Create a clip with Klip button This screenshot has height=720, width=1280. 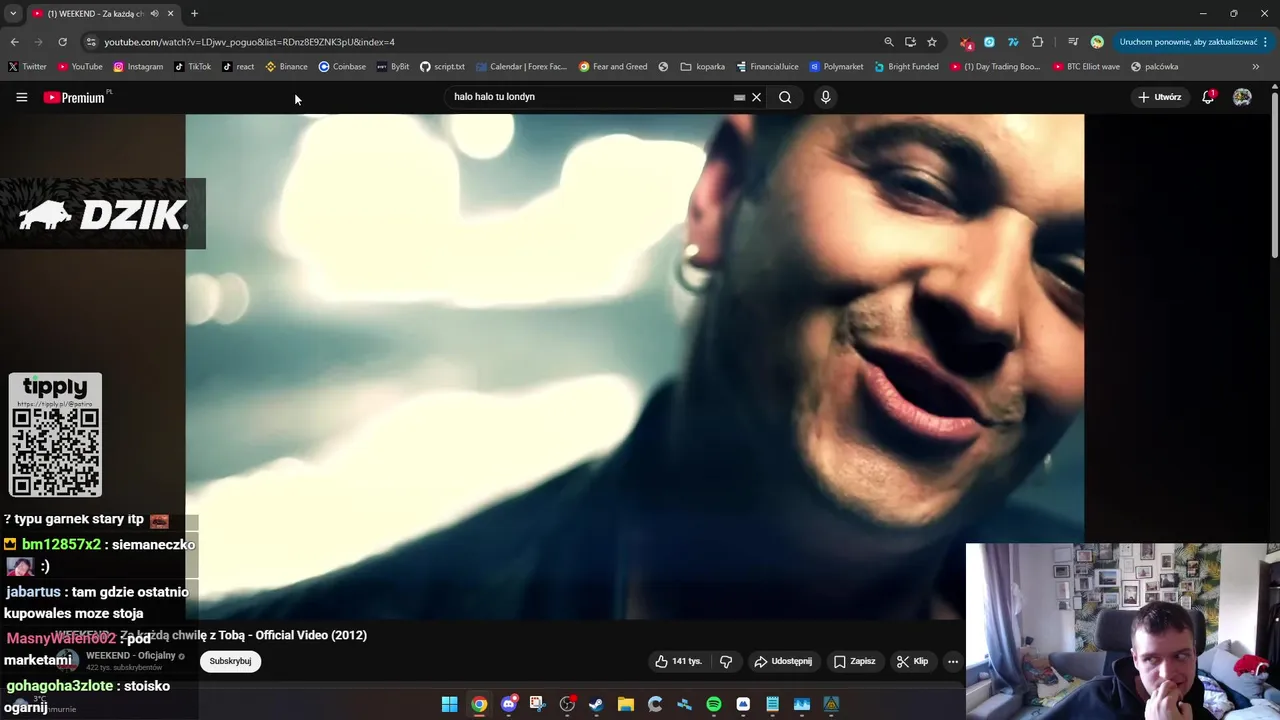(x=912, y=661)
